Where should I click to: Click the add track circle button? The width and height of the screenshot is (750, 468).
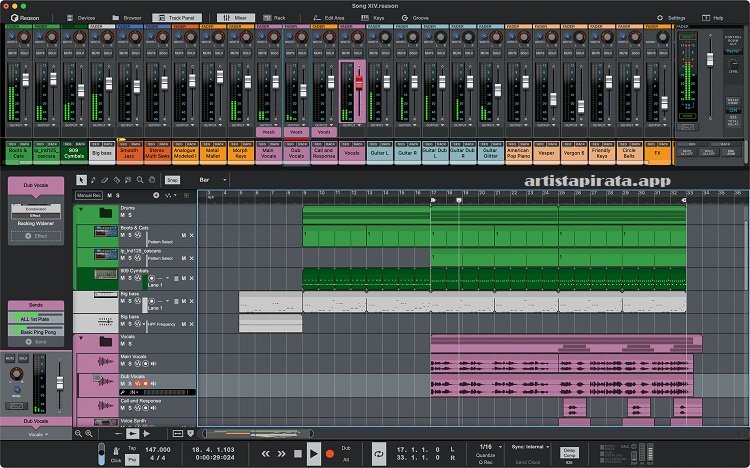[x=156, y=195]
